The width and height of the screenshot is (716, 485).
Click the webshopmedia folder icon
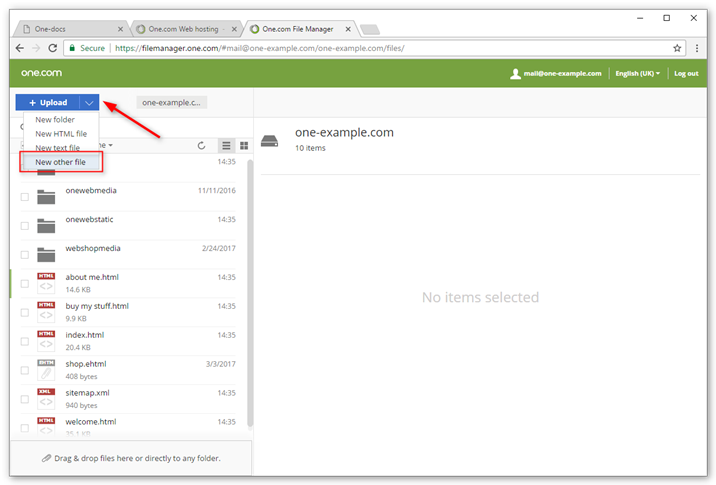[46, 255]
